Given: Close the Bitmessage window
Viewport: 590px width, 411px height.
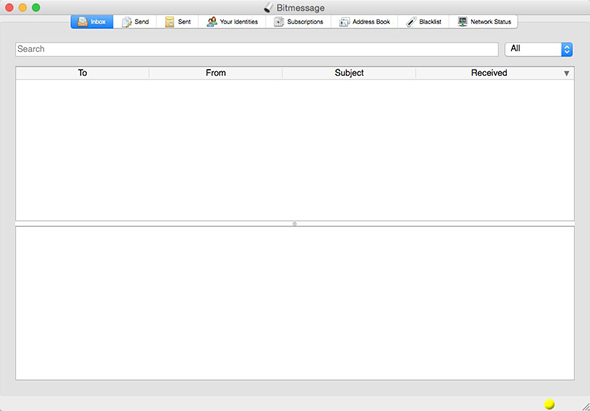Looking at the screenshot, I should click(9, 8).
